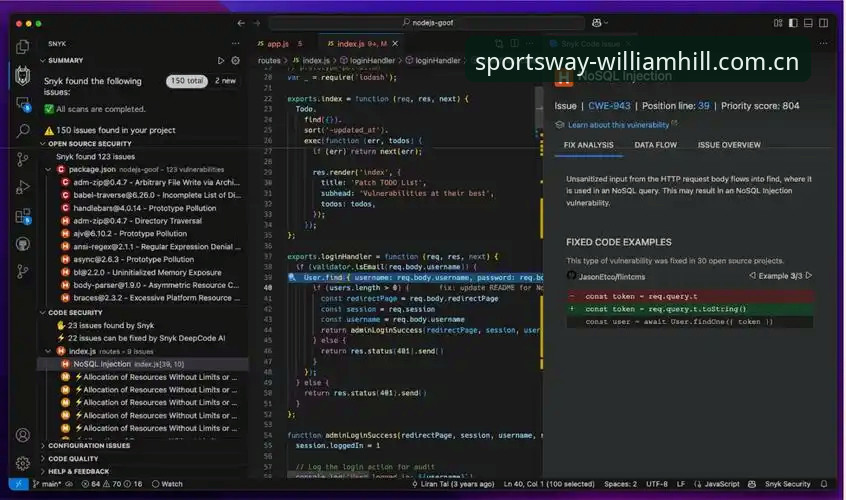Select the Fix Analysis tab
The height and width of the screenshot is (500, 846).
pyautogui.click(x=588, y=145)
